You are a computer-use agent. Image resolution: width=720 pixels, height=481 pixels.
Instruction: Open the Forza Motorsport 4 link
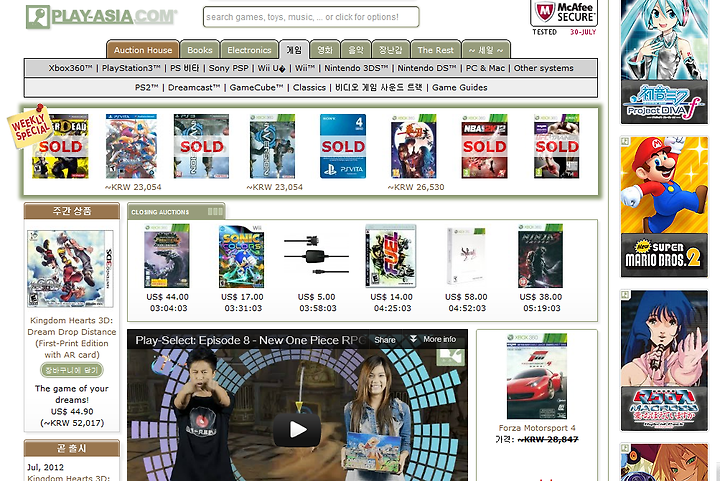537,428
